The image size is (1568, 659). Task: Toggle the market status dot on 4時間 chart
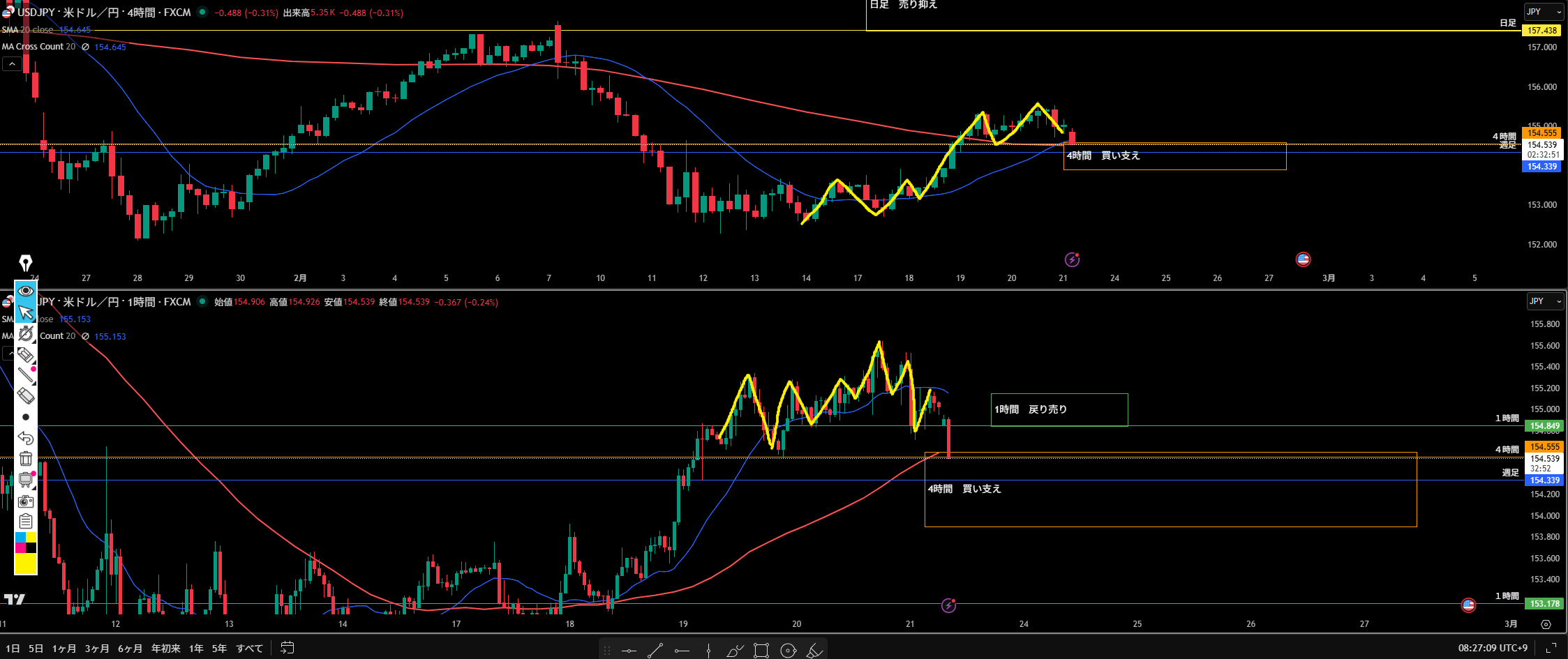coord(202,12)
